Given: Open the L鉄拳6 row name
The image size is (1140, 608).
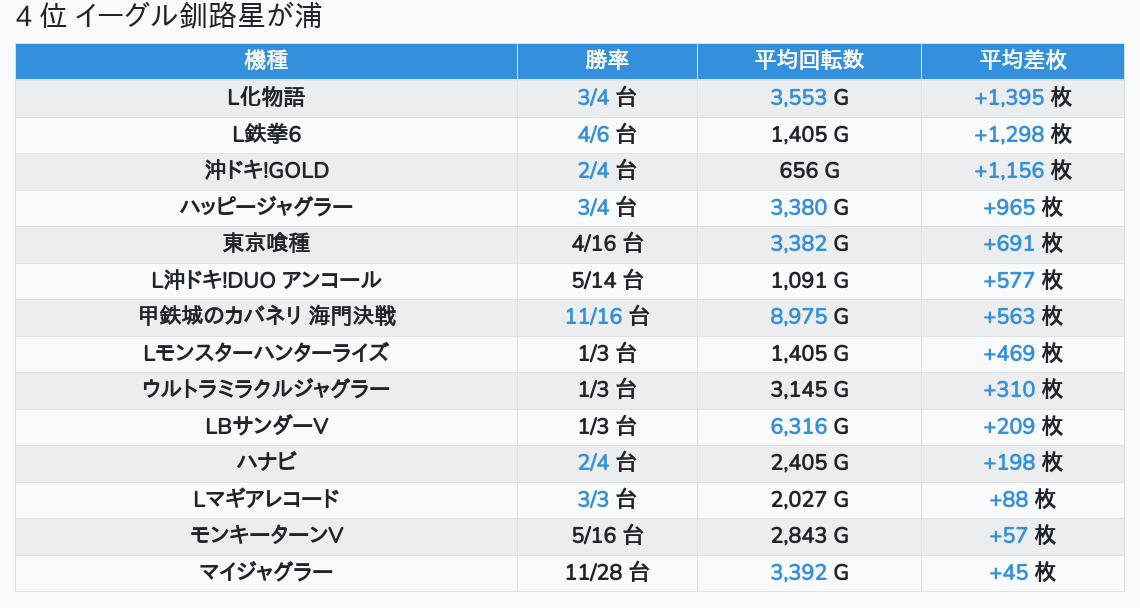Looking at the screenshot, I should [266, 134].
